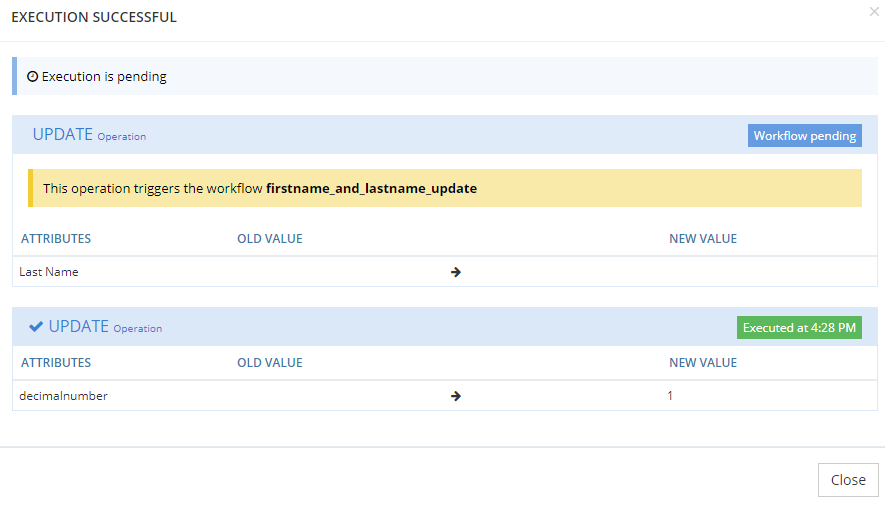885x508 pixels.
Task: Click the arrow icon in Last Name row
Action: click(x=456, y=272)
